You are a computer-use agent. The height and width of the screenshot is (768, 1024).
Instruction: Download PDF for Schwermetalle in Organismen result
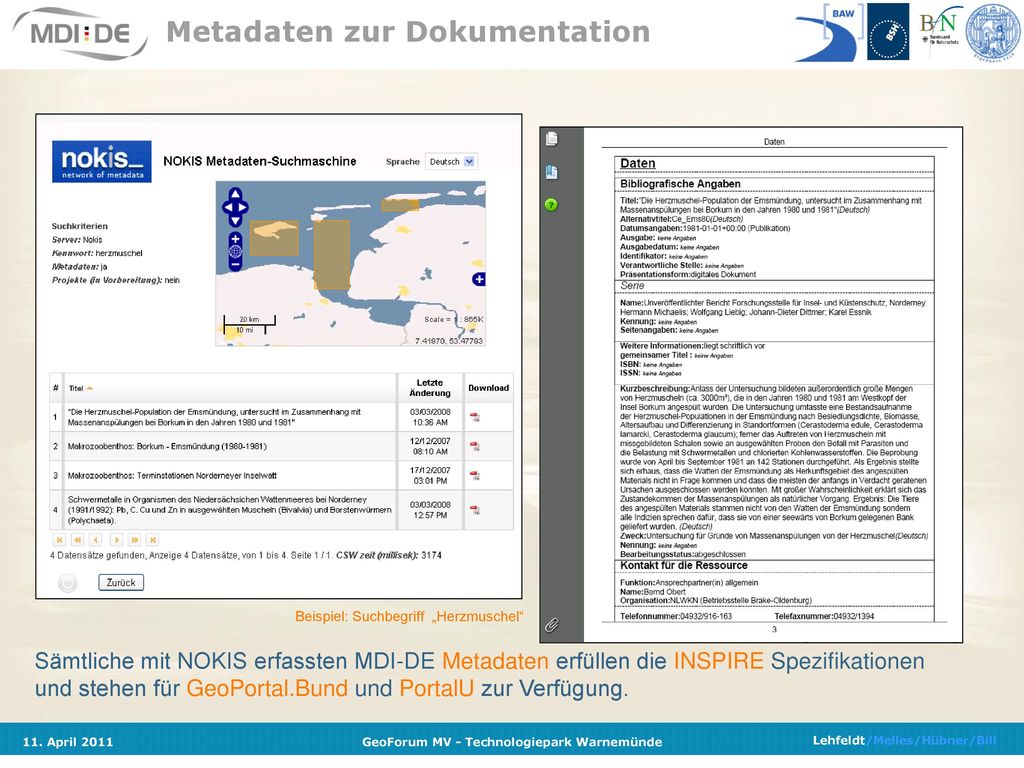click(475, 509)
